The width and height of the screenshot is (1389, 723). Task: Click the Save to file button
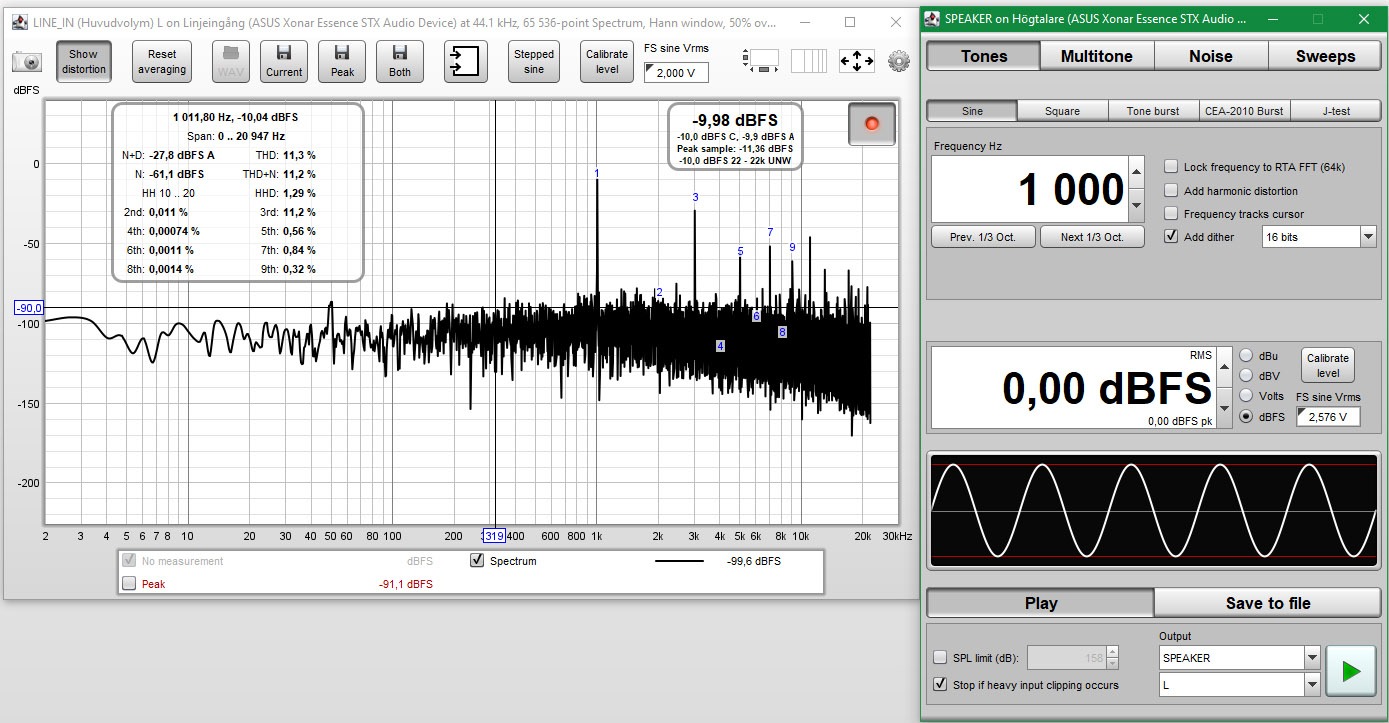[x=1267, y=603]
